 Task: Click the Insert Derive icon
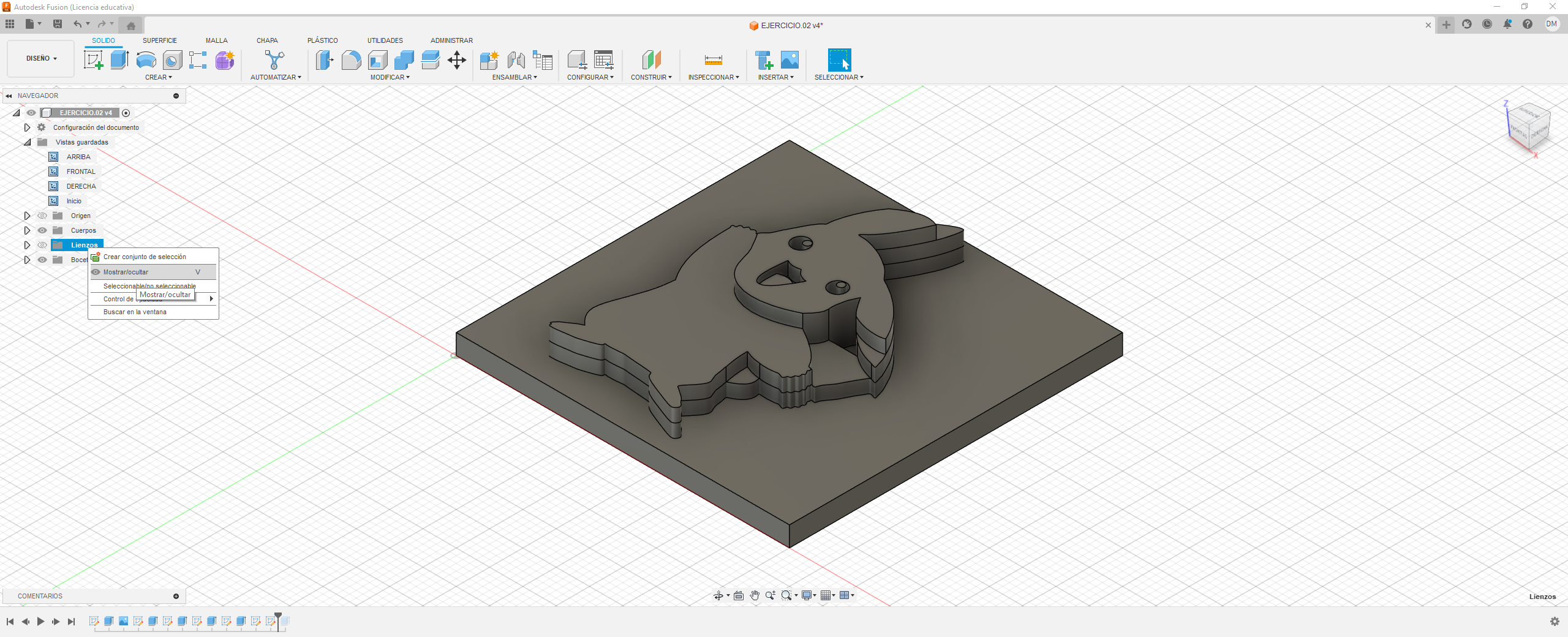(x=764, y=60)
